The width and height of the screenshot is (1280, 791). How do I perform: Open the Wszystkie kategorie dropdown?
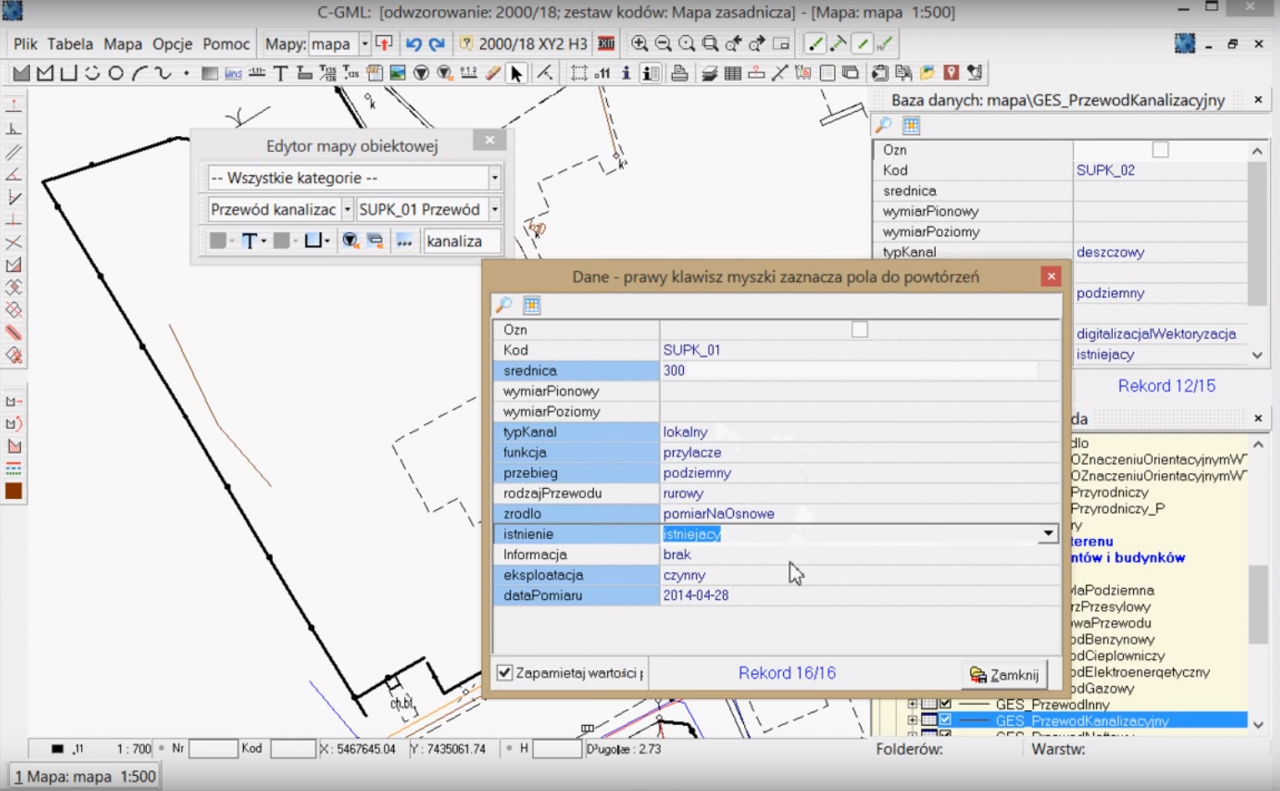click(x=494, y=178)
